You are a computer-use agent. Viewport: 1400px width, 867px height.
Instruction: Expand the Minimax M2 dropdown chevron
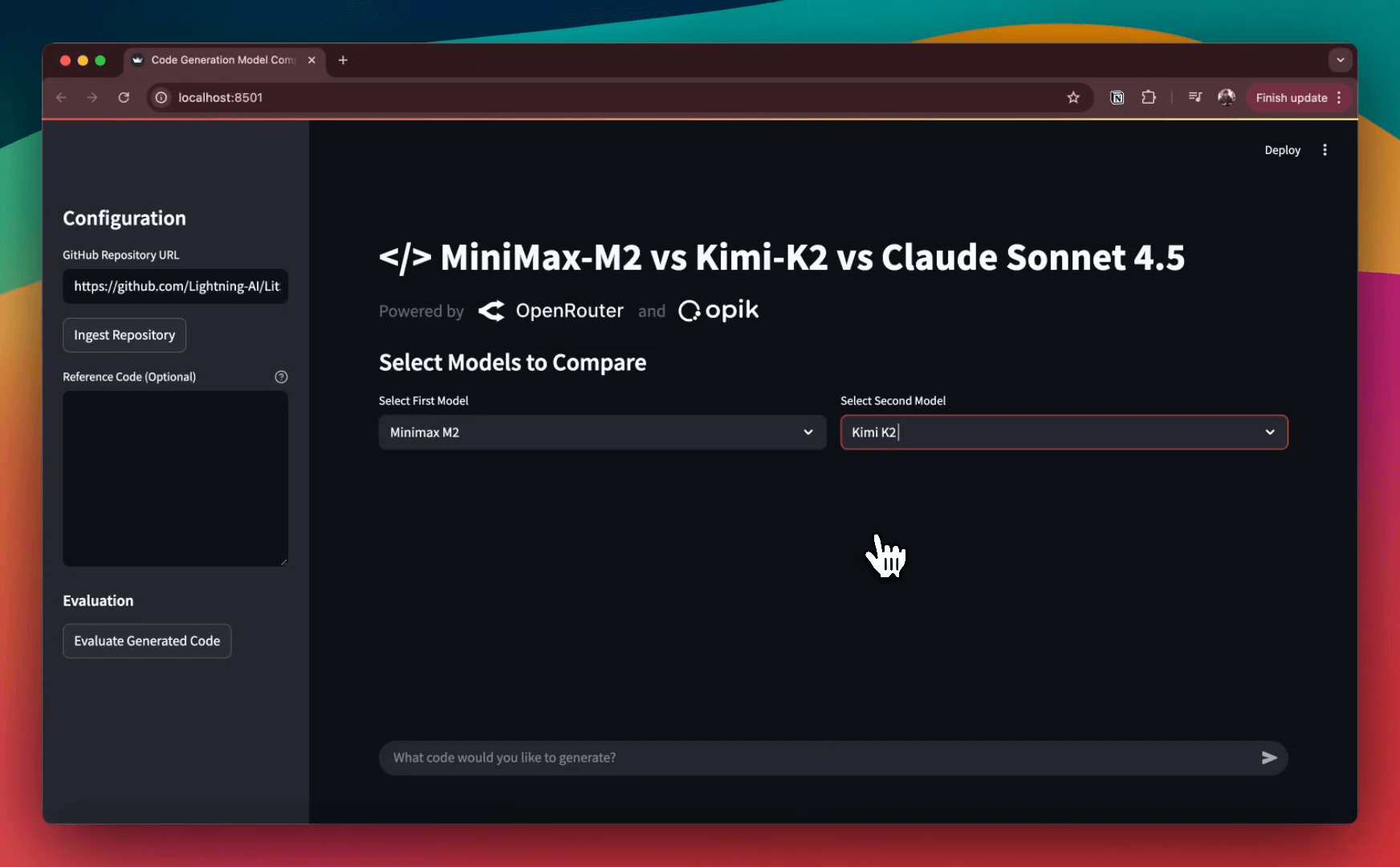click(x=808, y=433)
